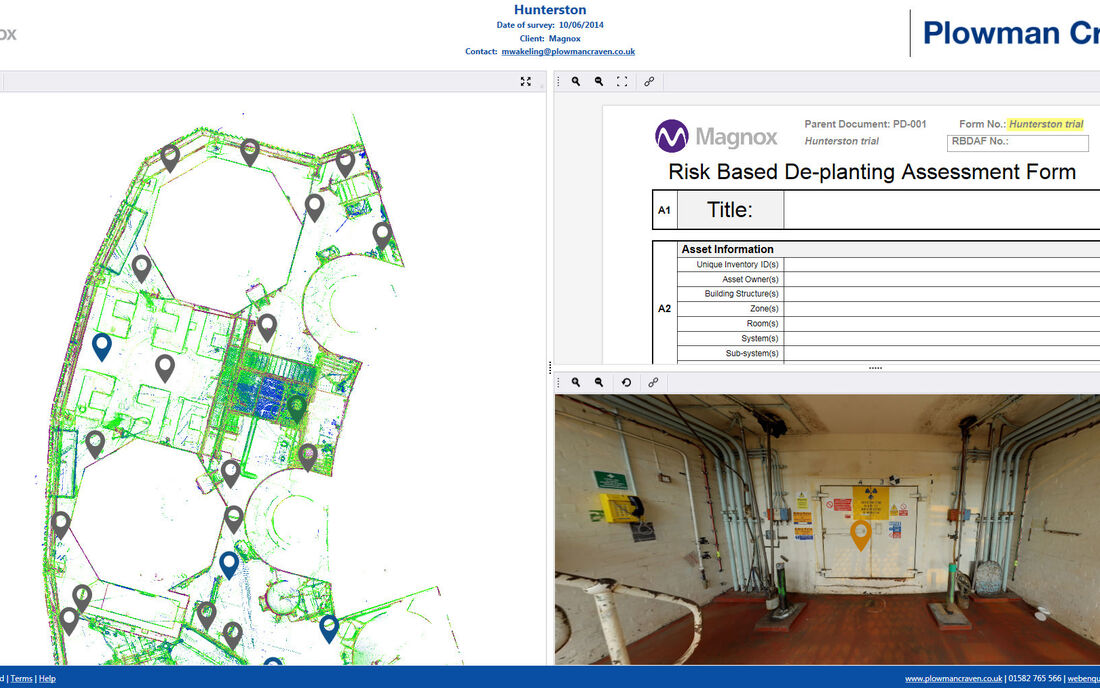The image size is (1100, 688).
Task: Reset the panorama view rotation
Action: pyautogui.click(x=626, y=382)
